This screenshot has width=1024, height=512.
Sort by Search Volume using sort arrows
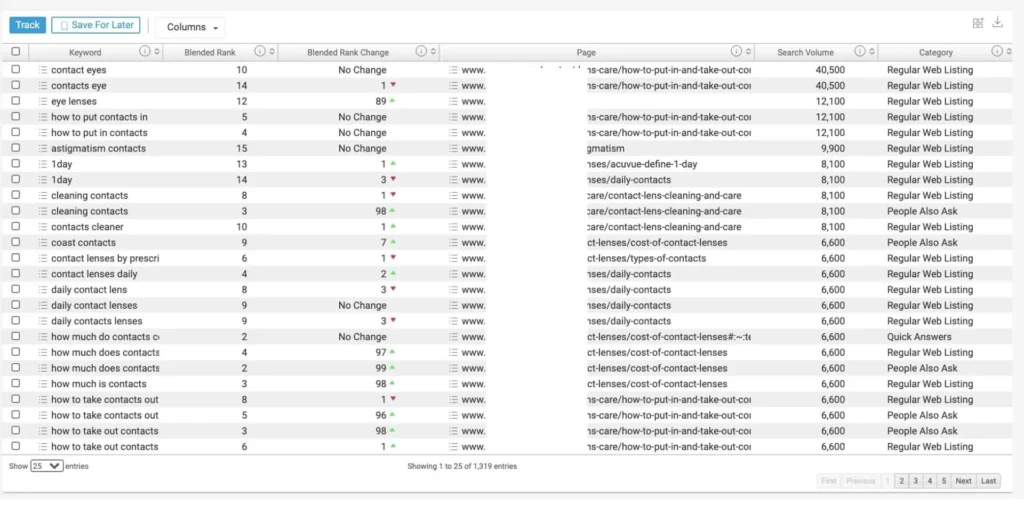coord(872,52)
